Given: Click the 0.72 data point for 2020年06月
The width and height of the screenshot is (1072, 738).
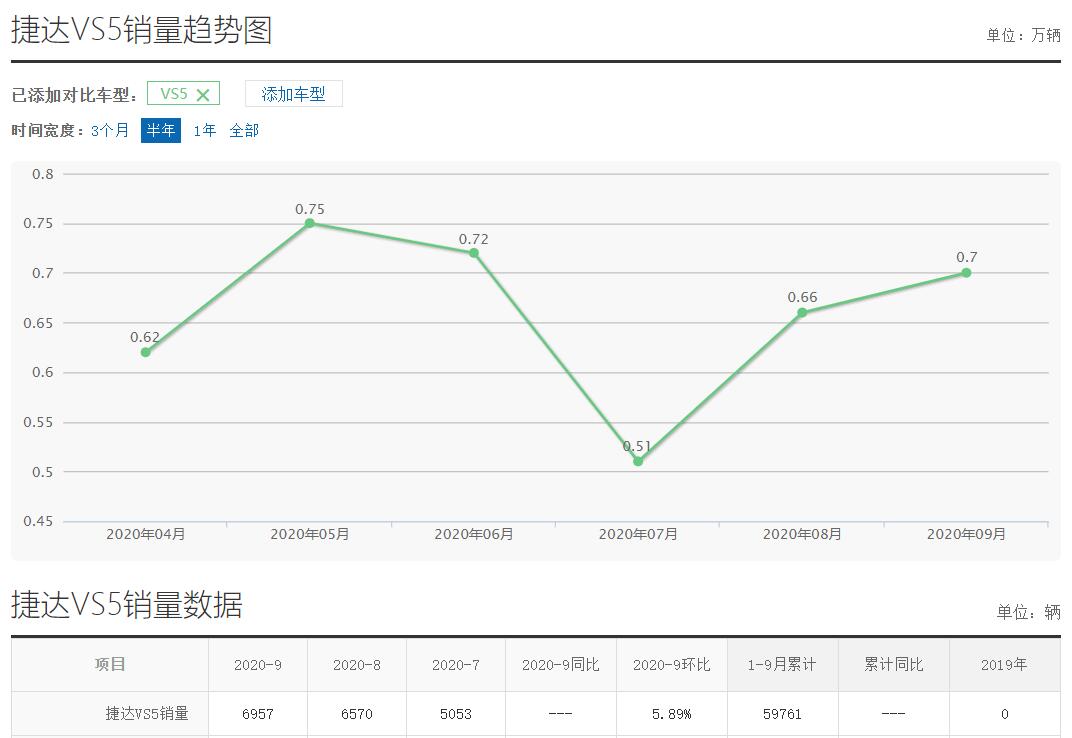Looking at the screenshot, I should [x=474, y=253].
